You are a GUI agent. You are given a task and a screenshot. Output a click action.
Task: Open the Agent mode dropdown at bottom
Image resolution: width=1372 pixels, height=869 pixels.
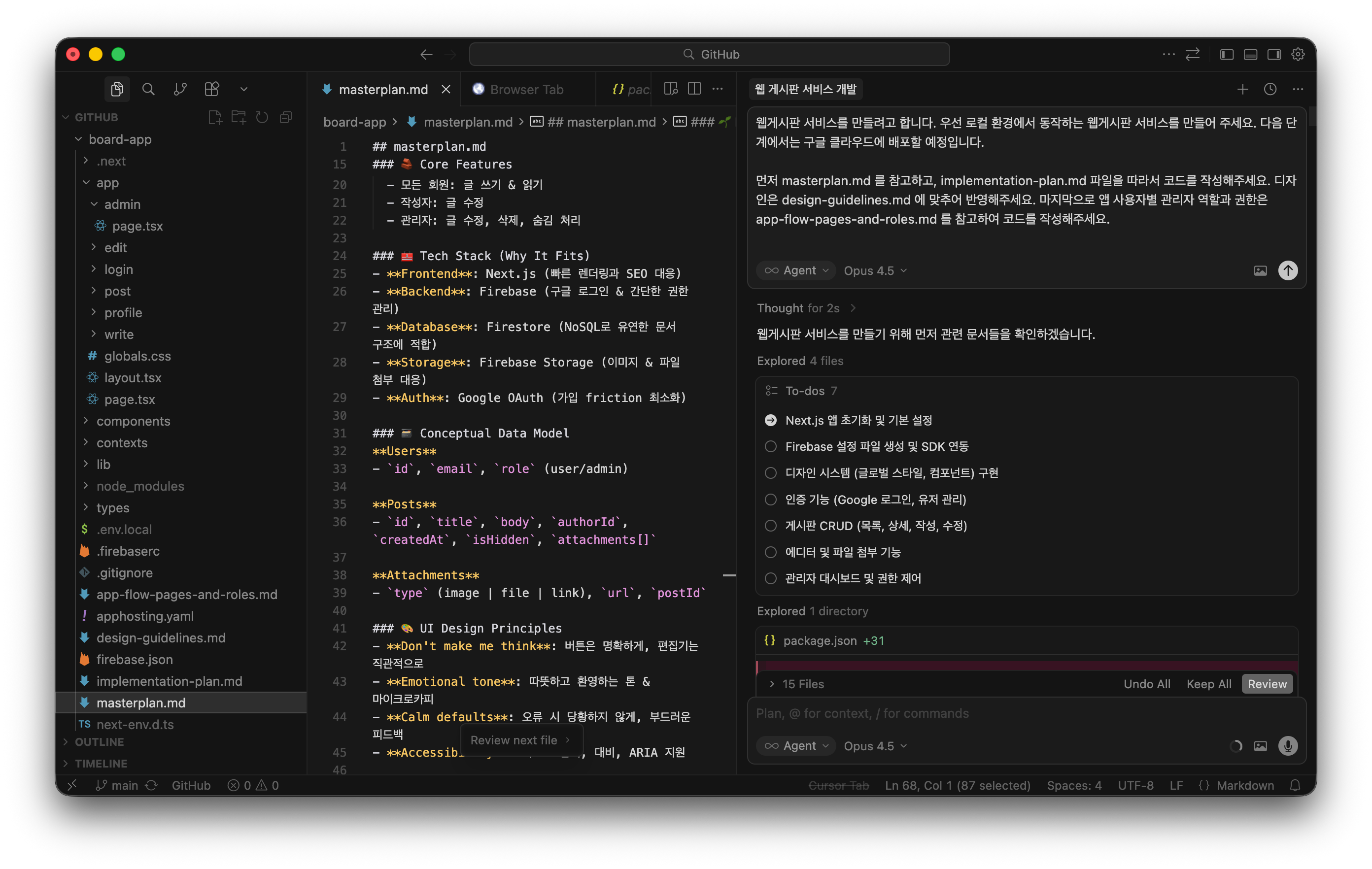[796, 746]
